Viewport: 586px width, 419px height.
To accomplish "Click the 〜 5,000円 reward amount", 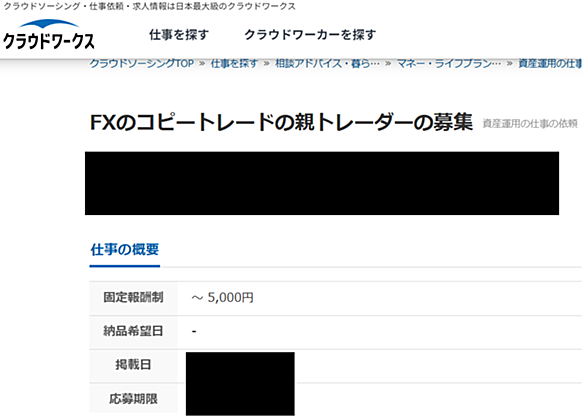I will tap(222, 298).
